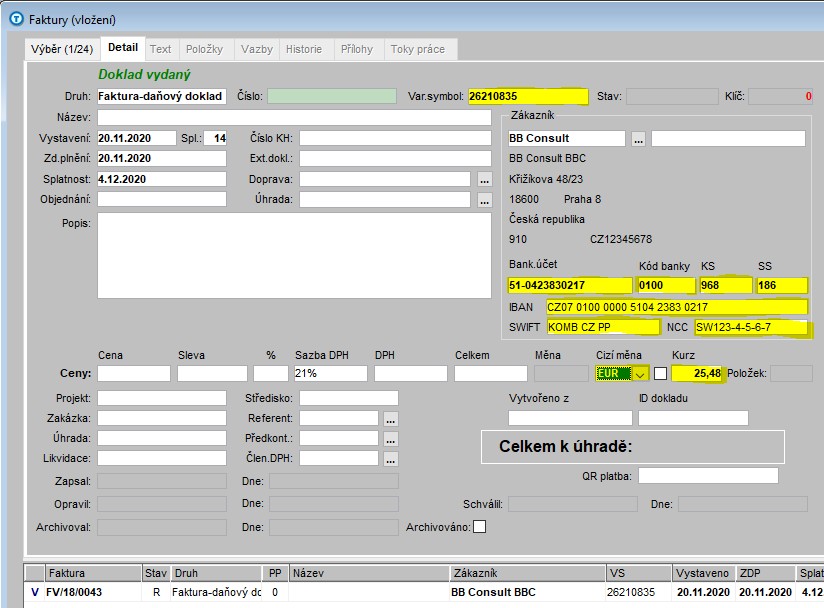Click the Druh field Faktura-daňový doklad
Image resolution: width=824 pixels, height=608 pixels.
[x=162, y=96]
